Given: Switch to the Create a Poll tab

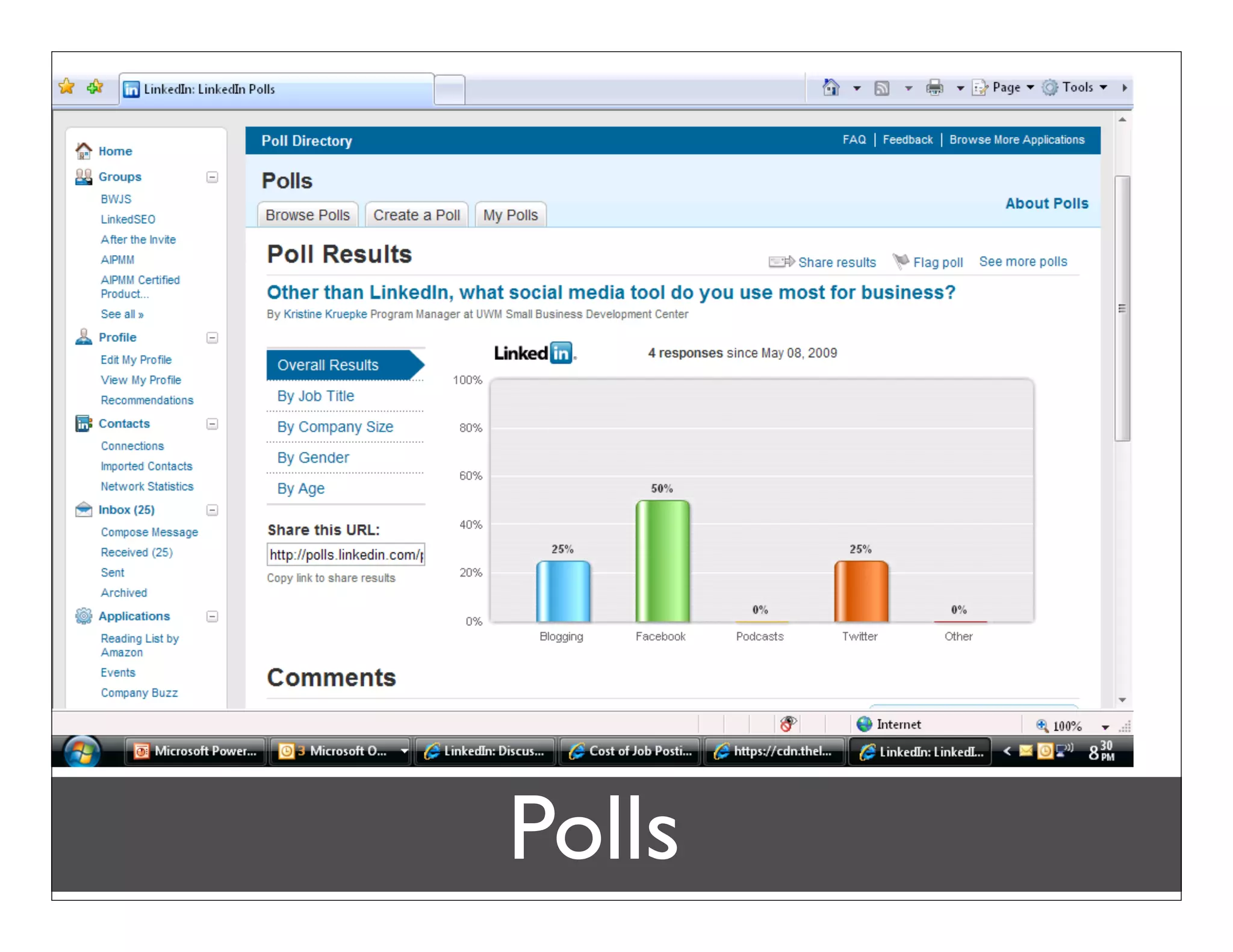Looking at the screenshot, I should point(416,215).
